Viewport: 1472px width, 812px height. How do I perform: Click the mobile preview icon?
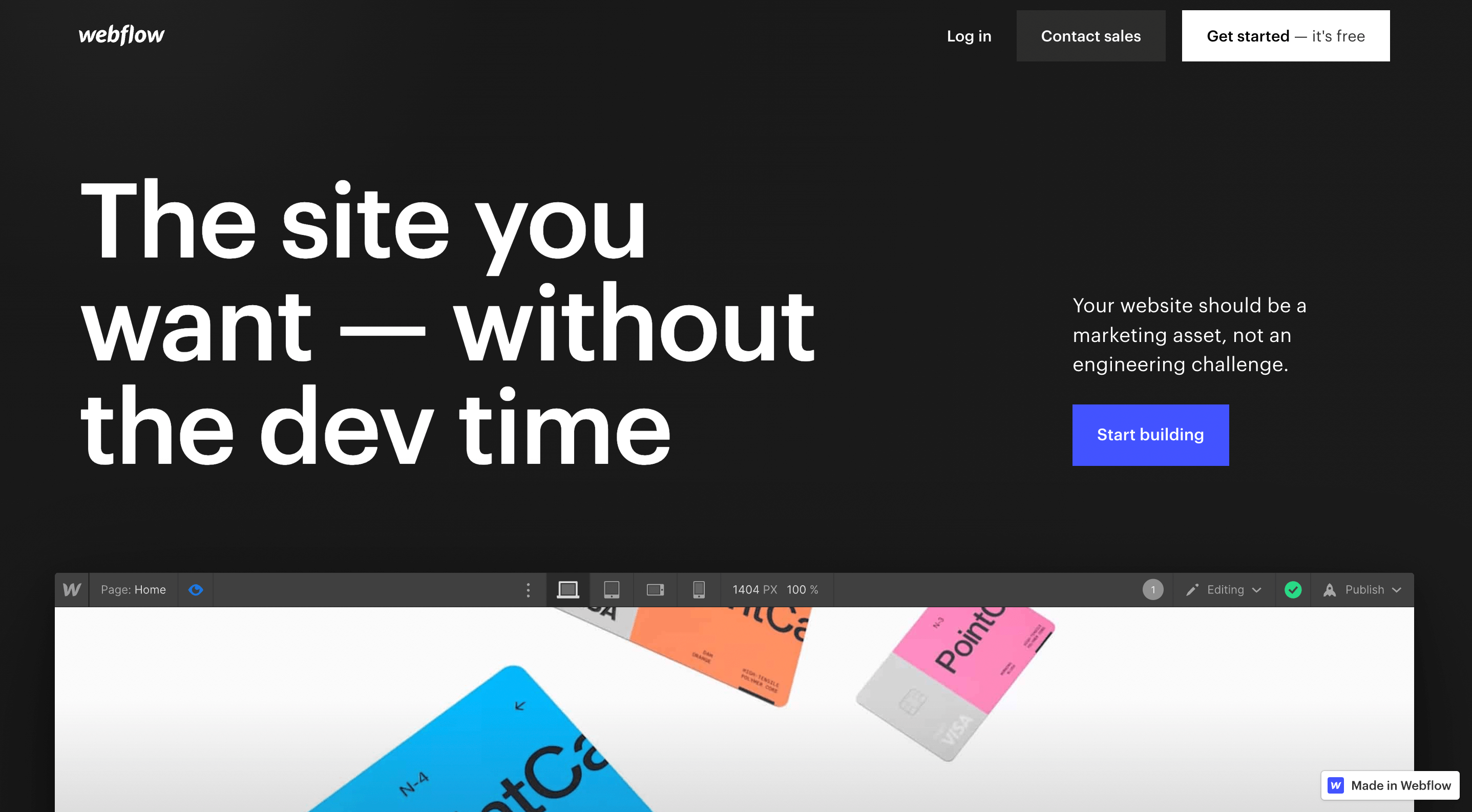pyautogui.click(x=699, y=589)
